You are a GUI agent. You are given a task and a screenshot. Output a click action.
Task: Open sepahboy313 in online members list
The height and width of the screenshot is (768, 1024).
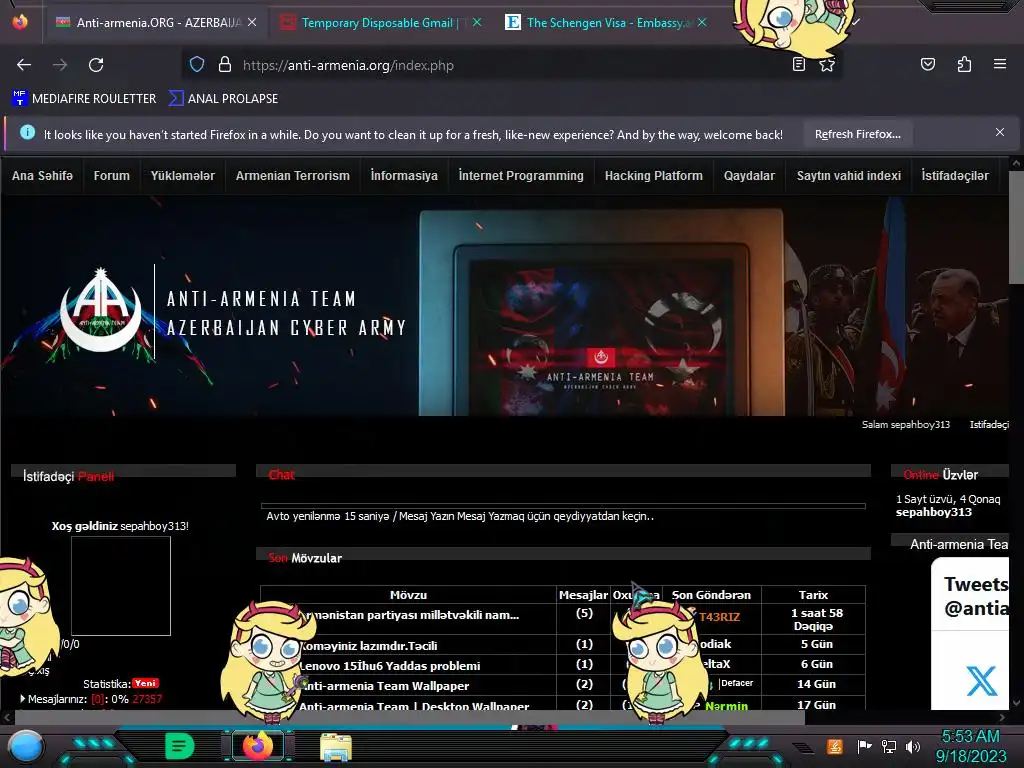(x=933, y=512)
